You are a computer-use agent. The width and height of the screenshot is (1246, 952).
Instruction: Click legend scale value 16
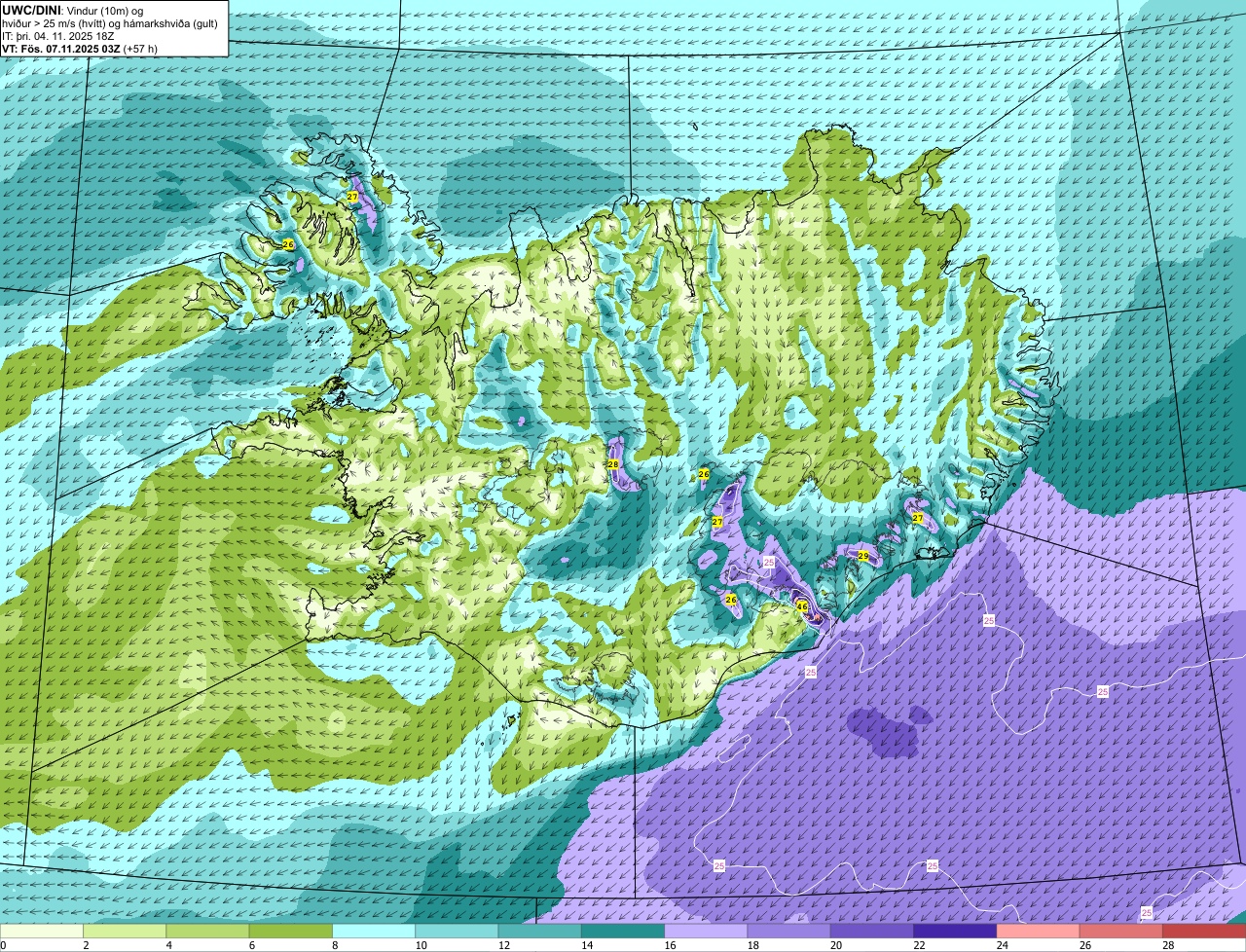tap(670, 945)
